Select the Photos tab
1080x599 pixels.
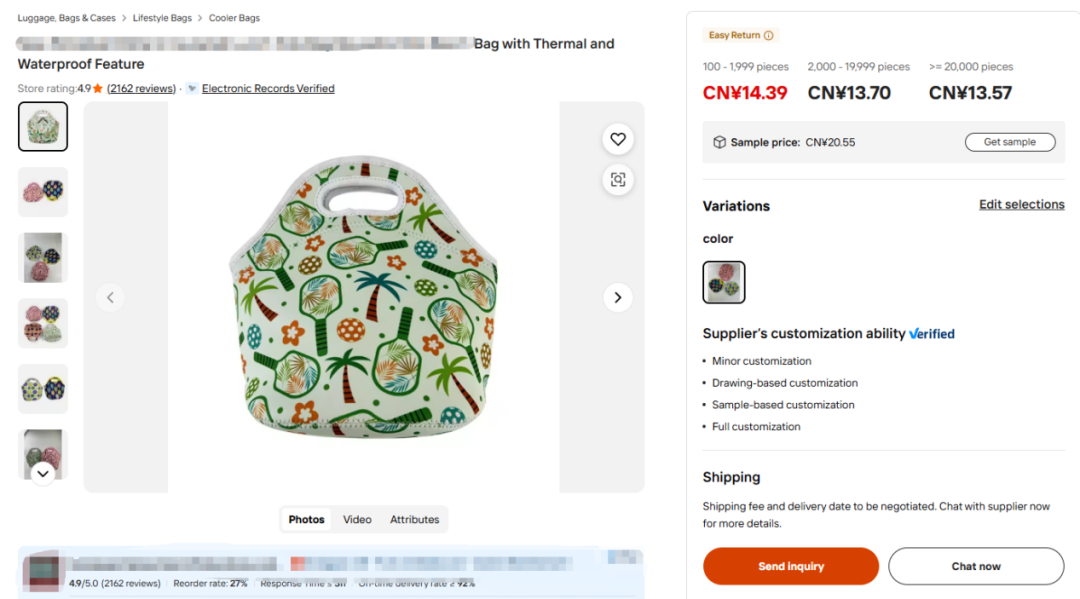pyautogui.click(x=307, y=519)
